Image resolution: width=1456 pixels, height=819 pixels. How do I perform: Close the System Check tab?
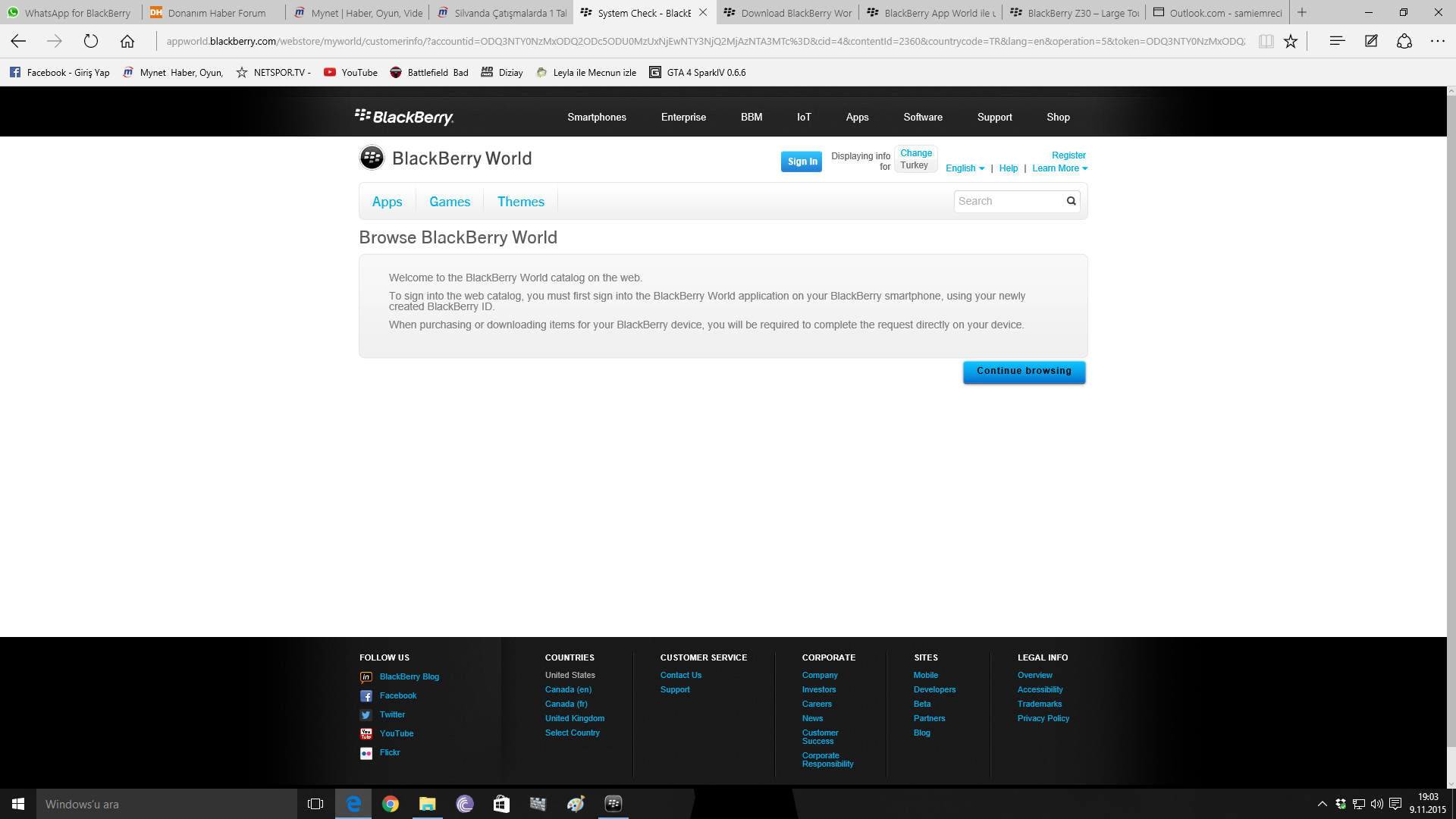(x=703, y=12)
